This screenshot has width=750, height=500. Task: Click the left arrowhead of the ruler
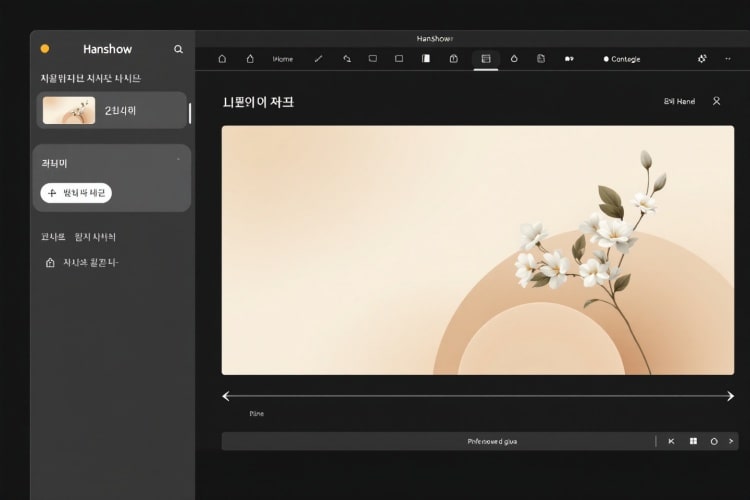(x=227, y=396)
